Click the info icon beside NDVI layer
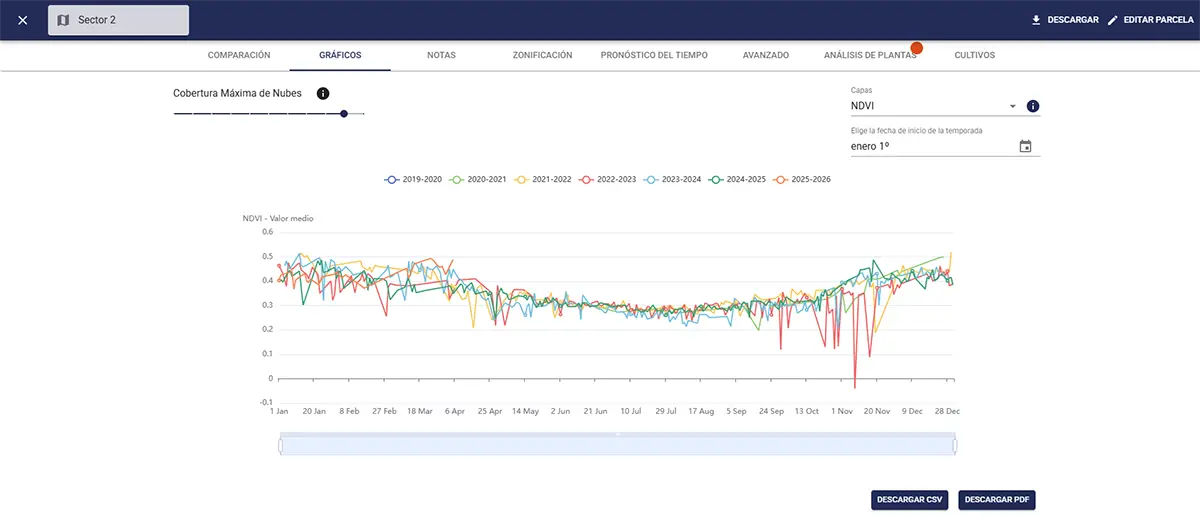 [x=1033, y=106]
